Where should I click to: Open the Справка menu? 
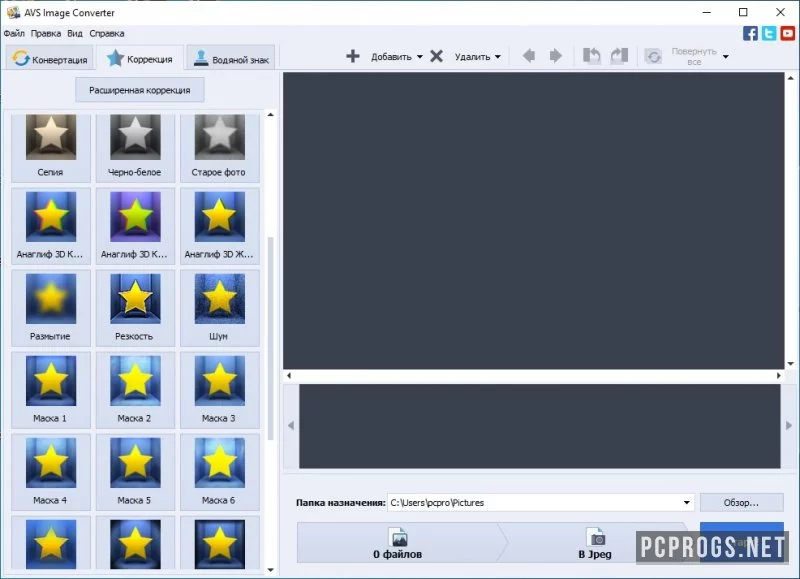(107, 34)
